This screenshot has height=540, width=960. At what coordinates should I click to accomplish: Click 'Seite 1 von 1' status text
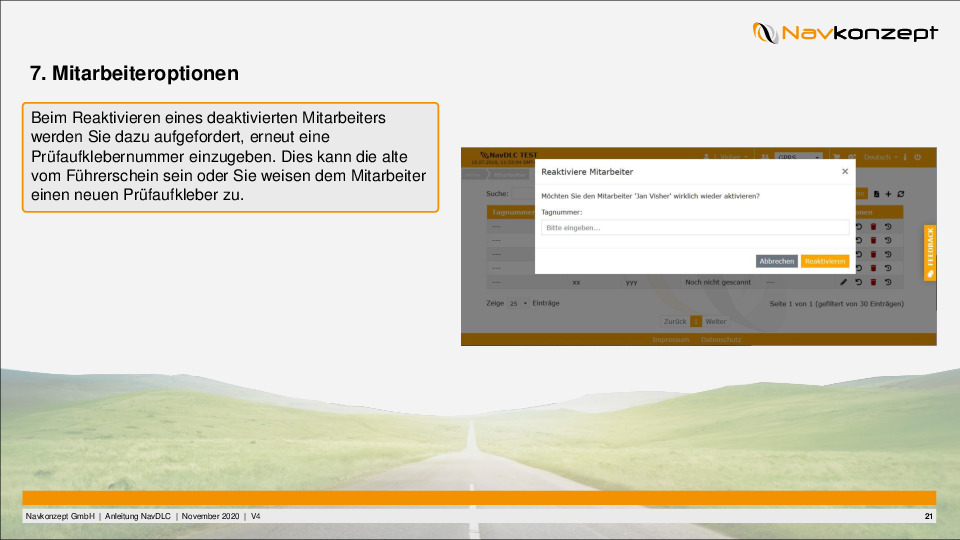(791, 304)
